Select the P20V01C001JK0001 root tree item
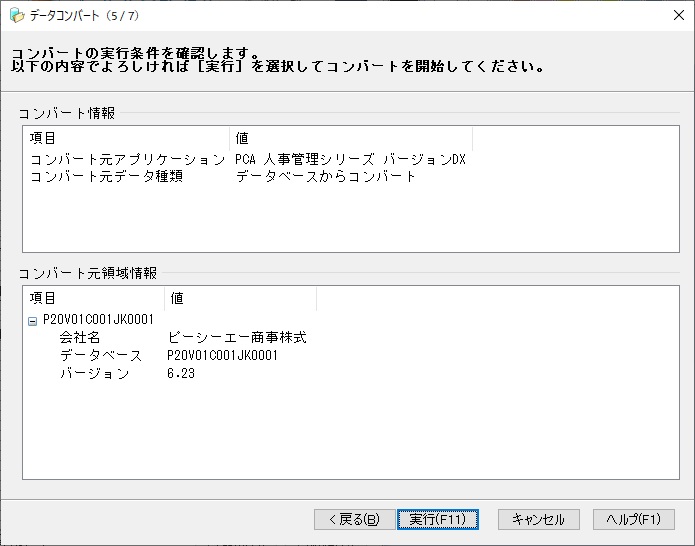Screen dimensions: 695x546 [x=98, y=320]
